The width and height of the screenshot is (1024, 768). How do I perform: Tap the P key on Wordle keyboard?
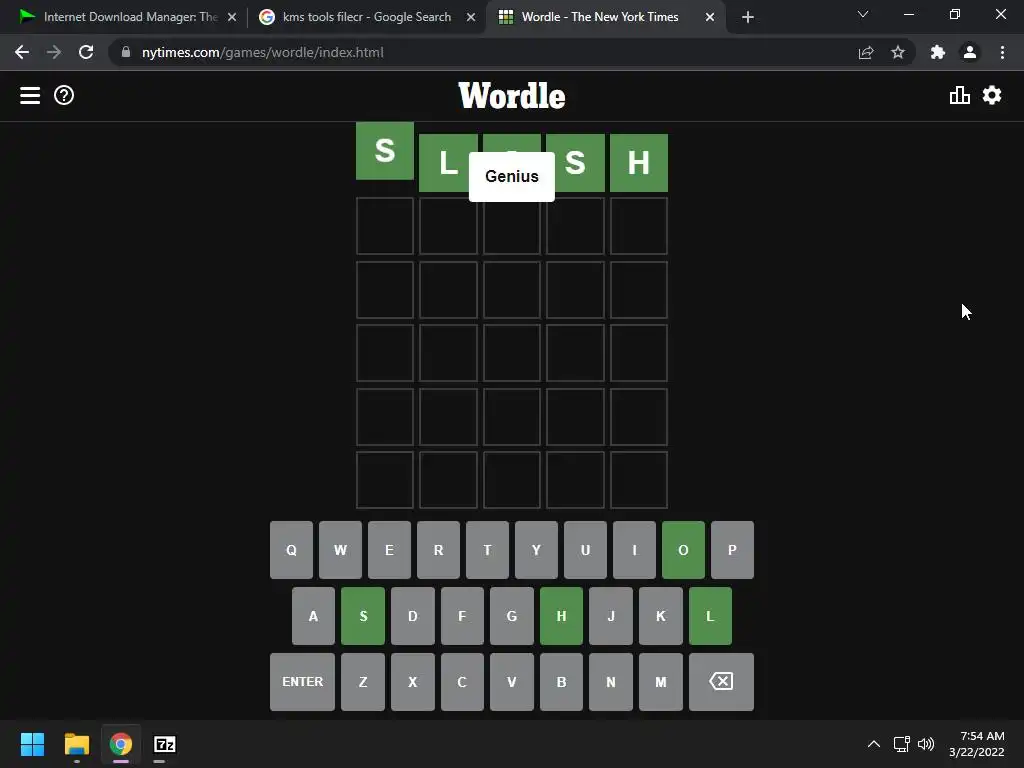click(732, 550)
